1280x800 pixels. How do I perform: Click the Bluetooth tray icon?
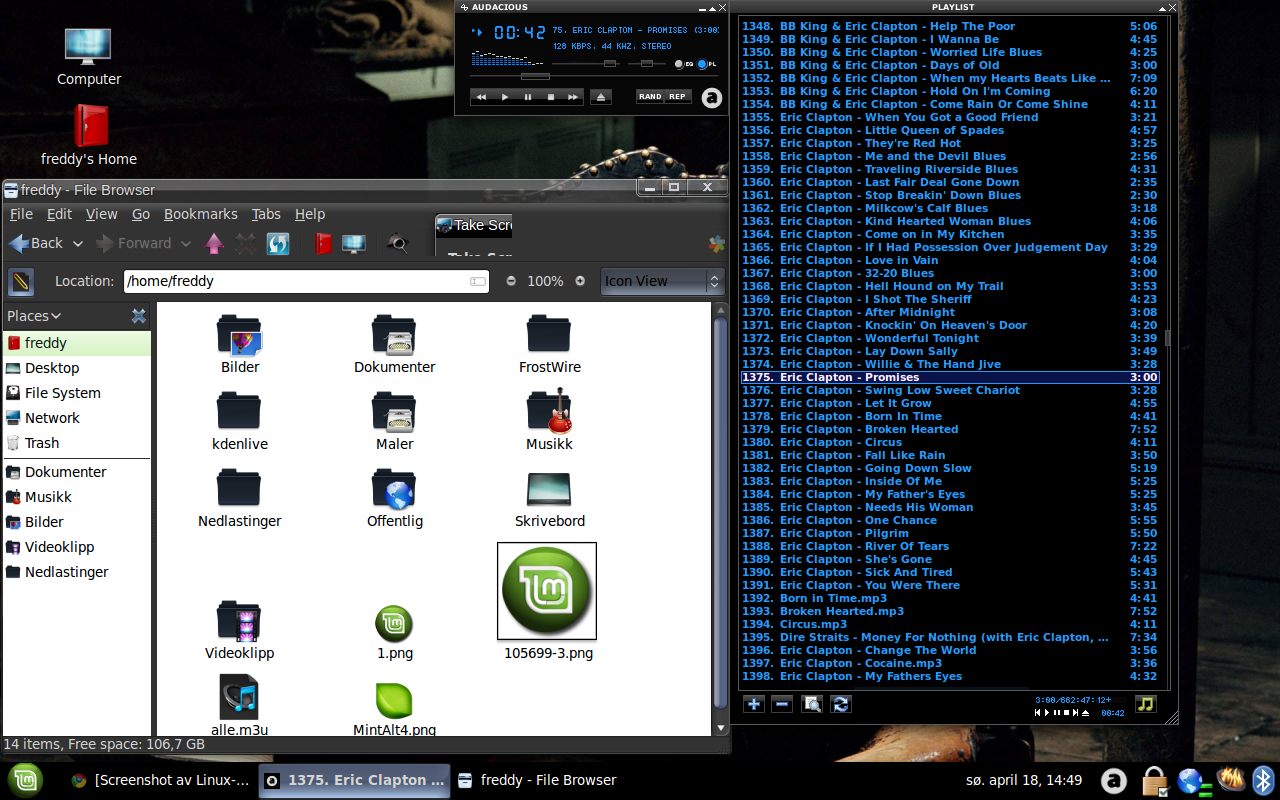tap(1264, 780)
